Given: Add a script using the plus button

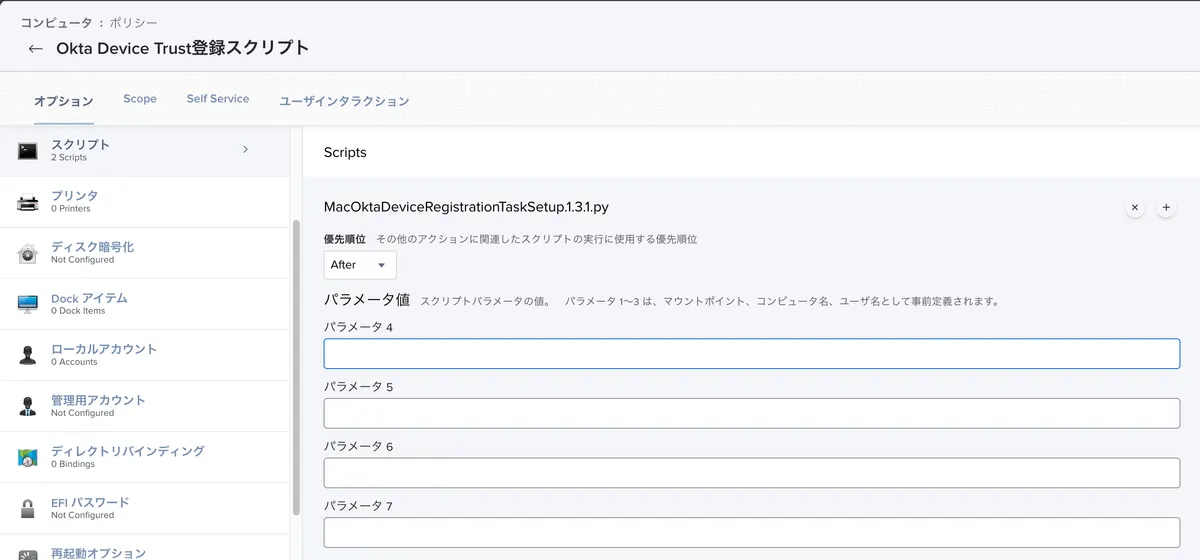Looking at the screenshot, I should click(1166, 207).
